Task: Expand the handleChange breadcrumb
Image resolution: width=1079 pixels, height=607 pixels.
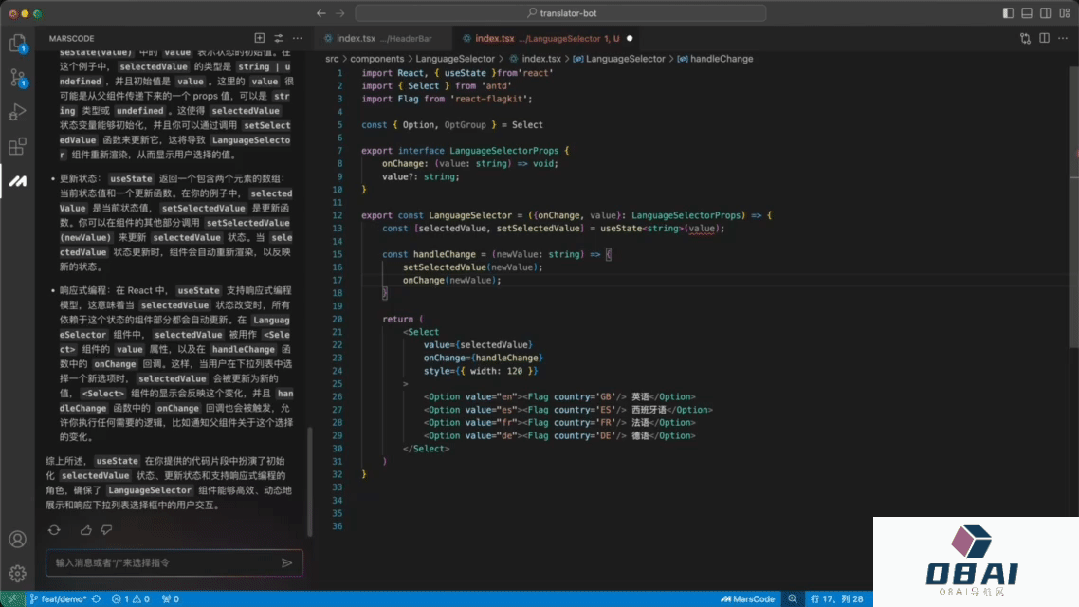Action: 720,59
